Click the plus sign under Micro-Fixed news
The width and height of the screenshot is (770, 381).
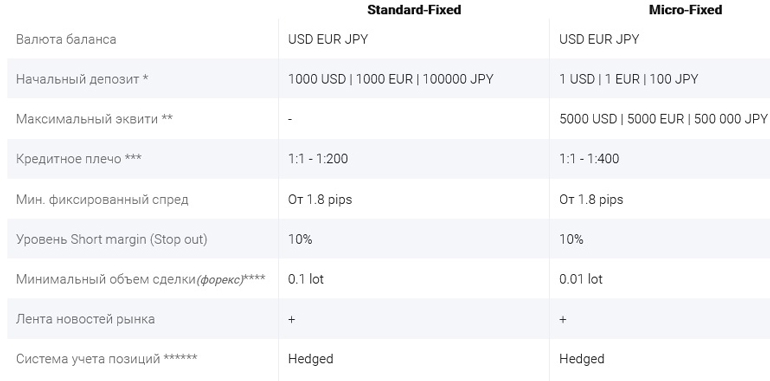[563, 320]
